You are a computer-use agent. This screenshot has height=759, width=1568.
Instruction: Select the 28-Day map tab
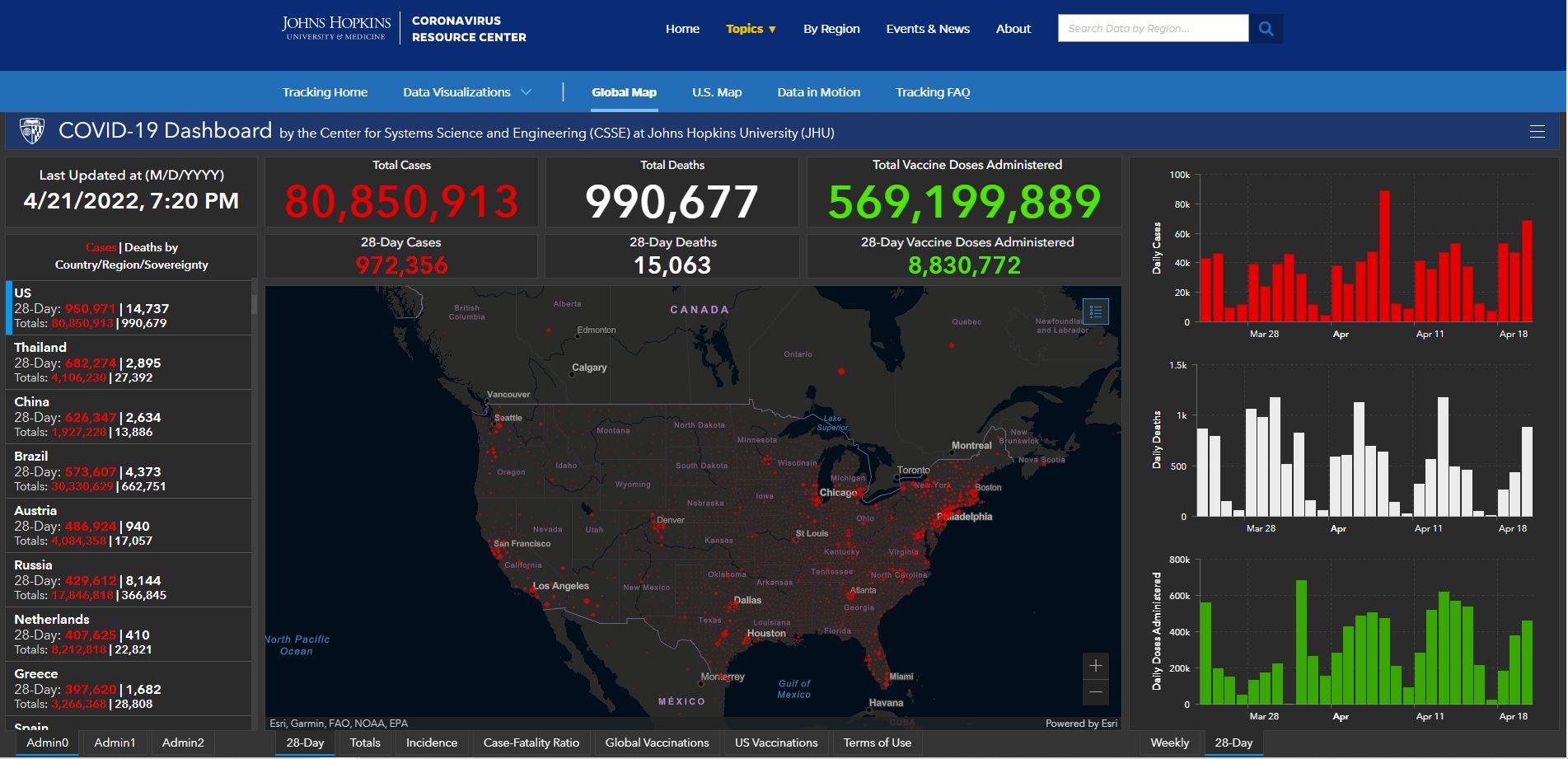click(x=305, y=743)
